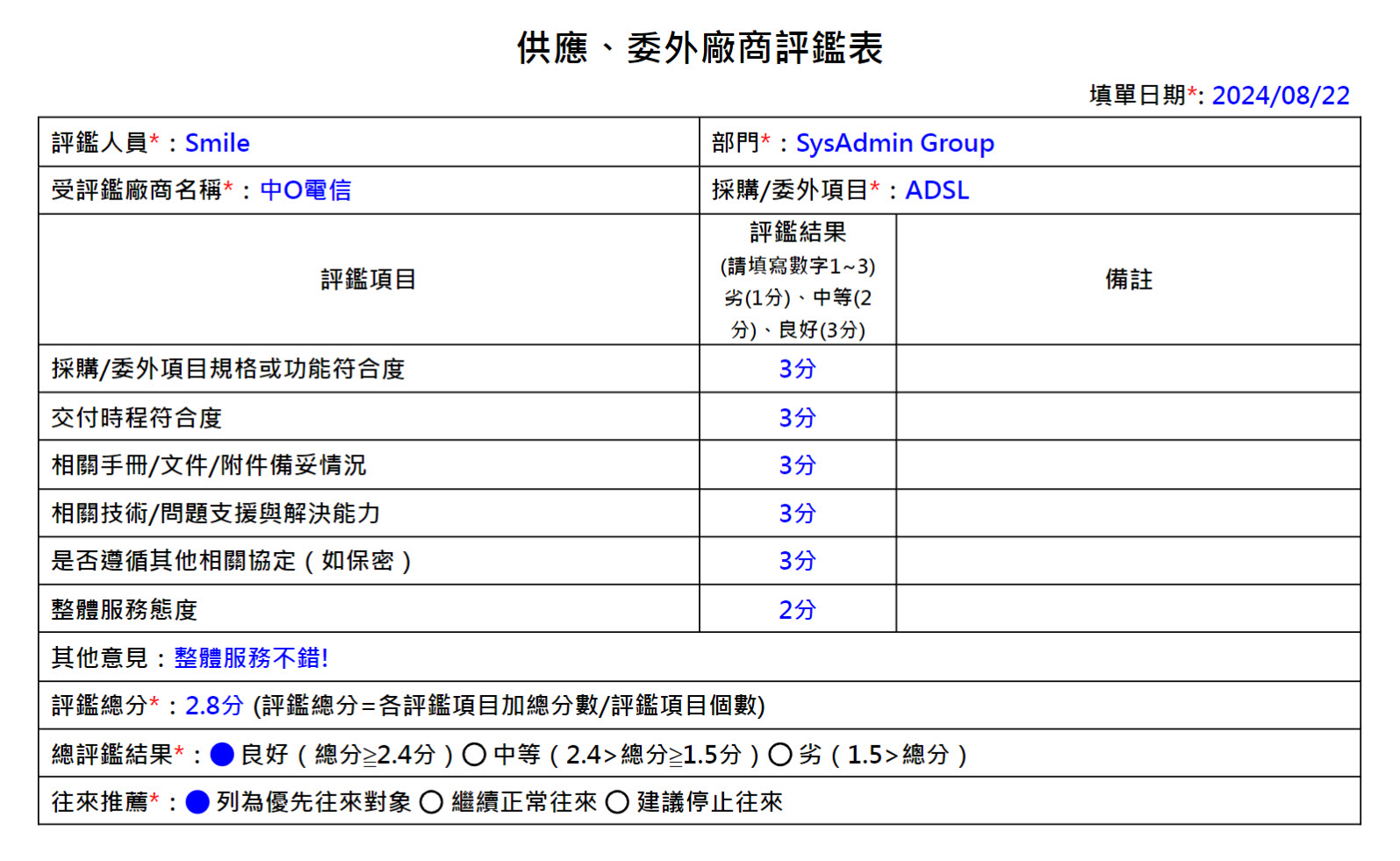Click the 評鑑人員 label

tap(99, 142)
